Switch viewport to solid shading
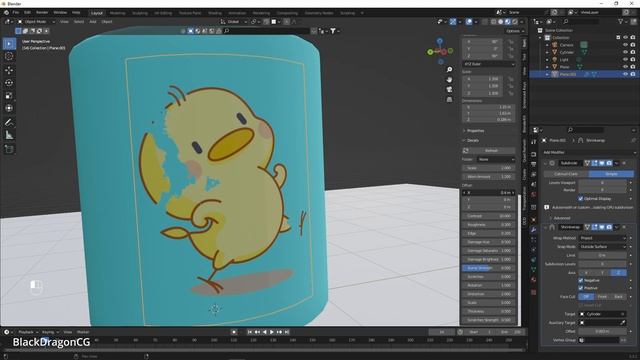This screenshot has width=640, height=360. (x=500, y=22)
